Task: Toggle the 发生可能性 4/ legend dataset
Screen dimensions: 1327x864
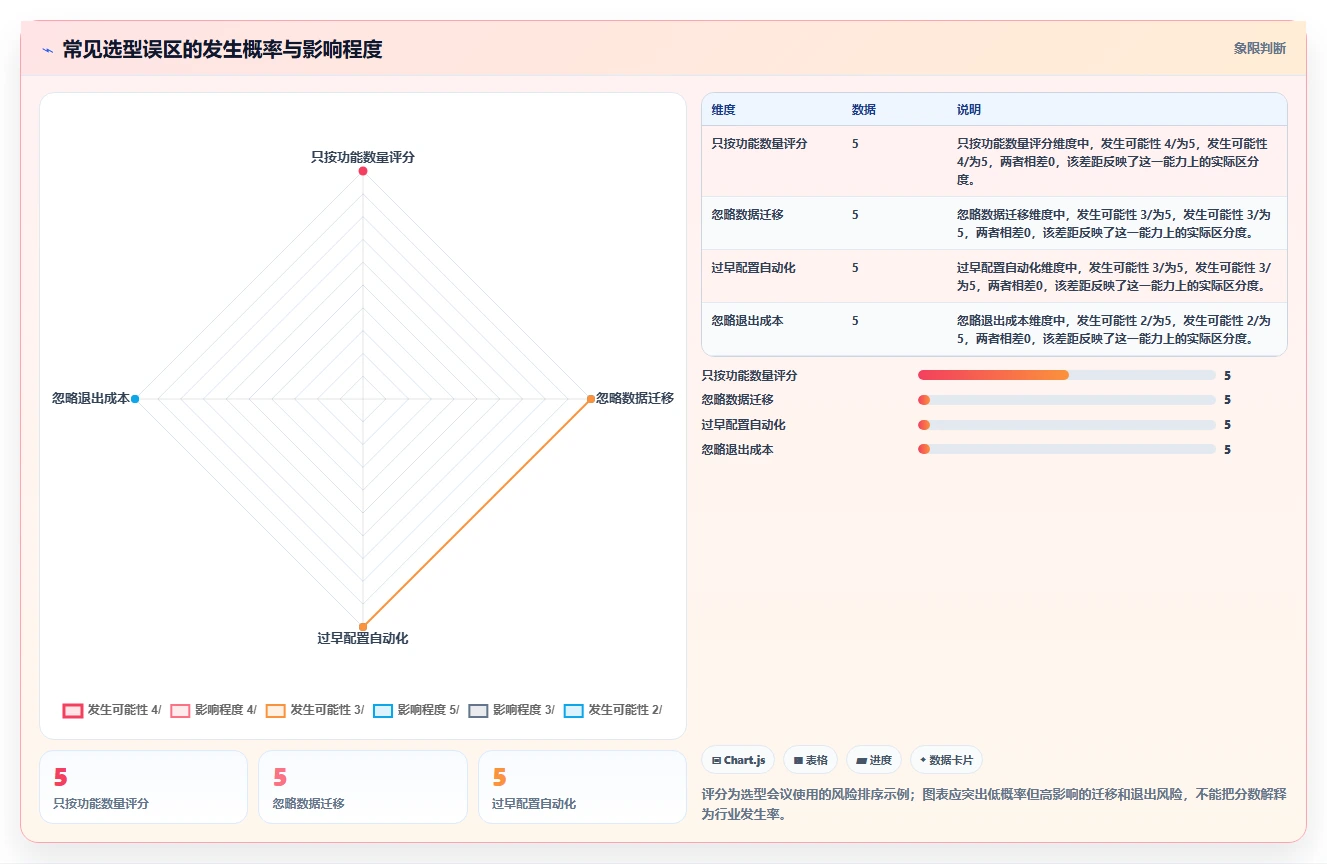Action: pyautogui.click(x=112, y=710)
